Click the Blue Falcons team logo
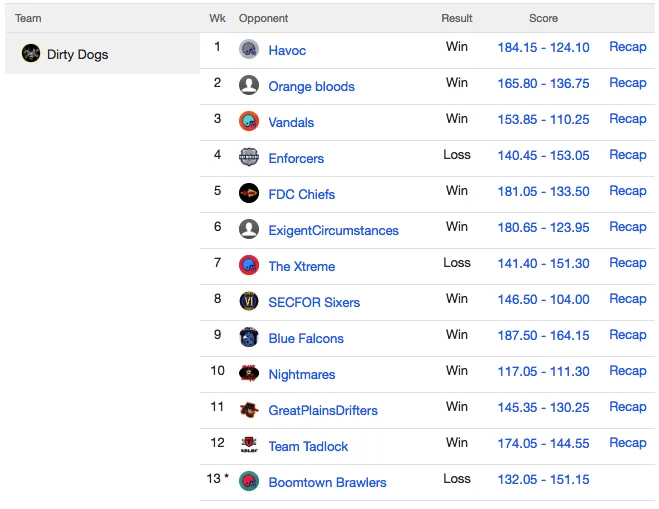Image resolution: width=659 pixels, height=509 pixels. pos(249,338)
